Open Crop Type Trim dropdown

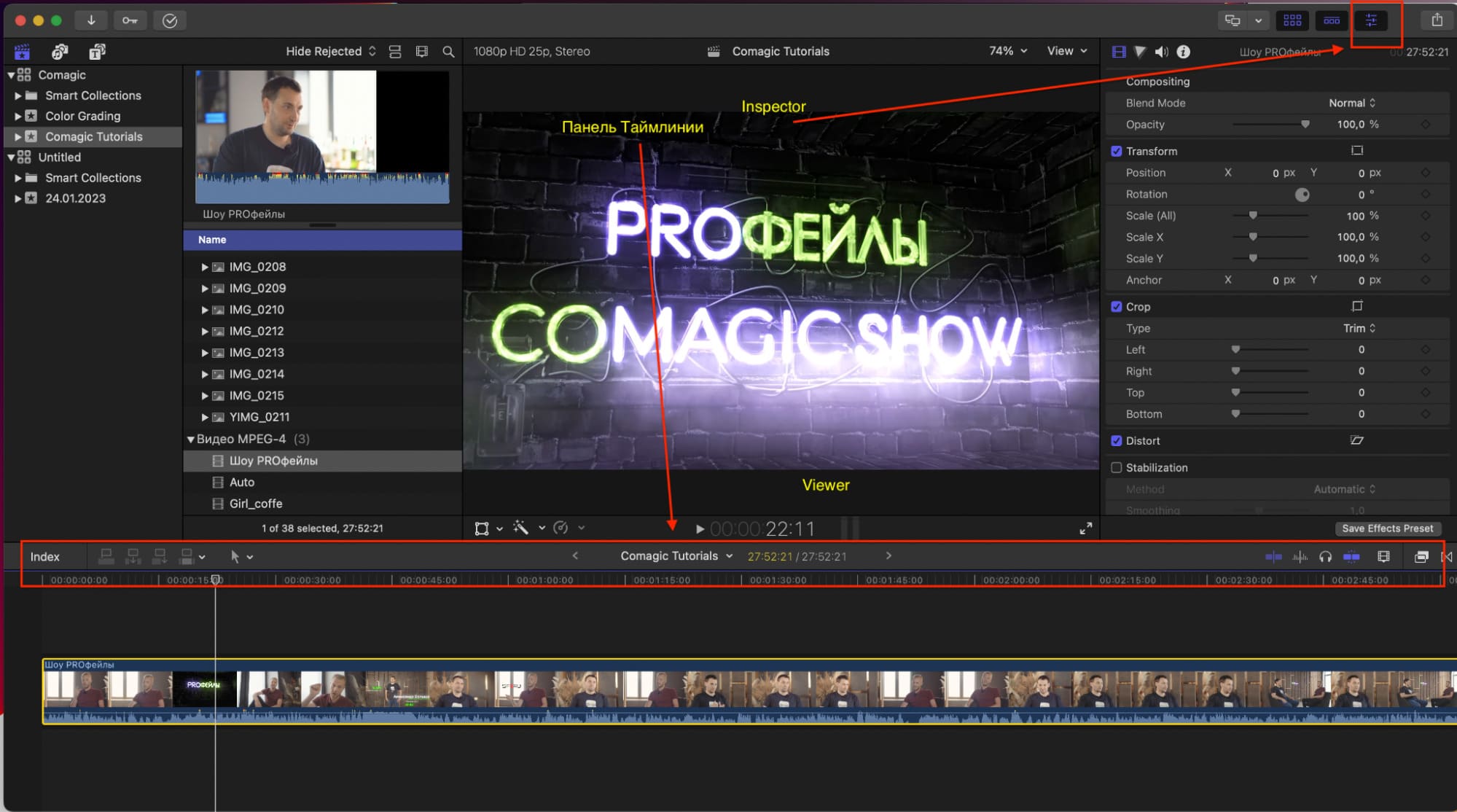(1359, 328)
